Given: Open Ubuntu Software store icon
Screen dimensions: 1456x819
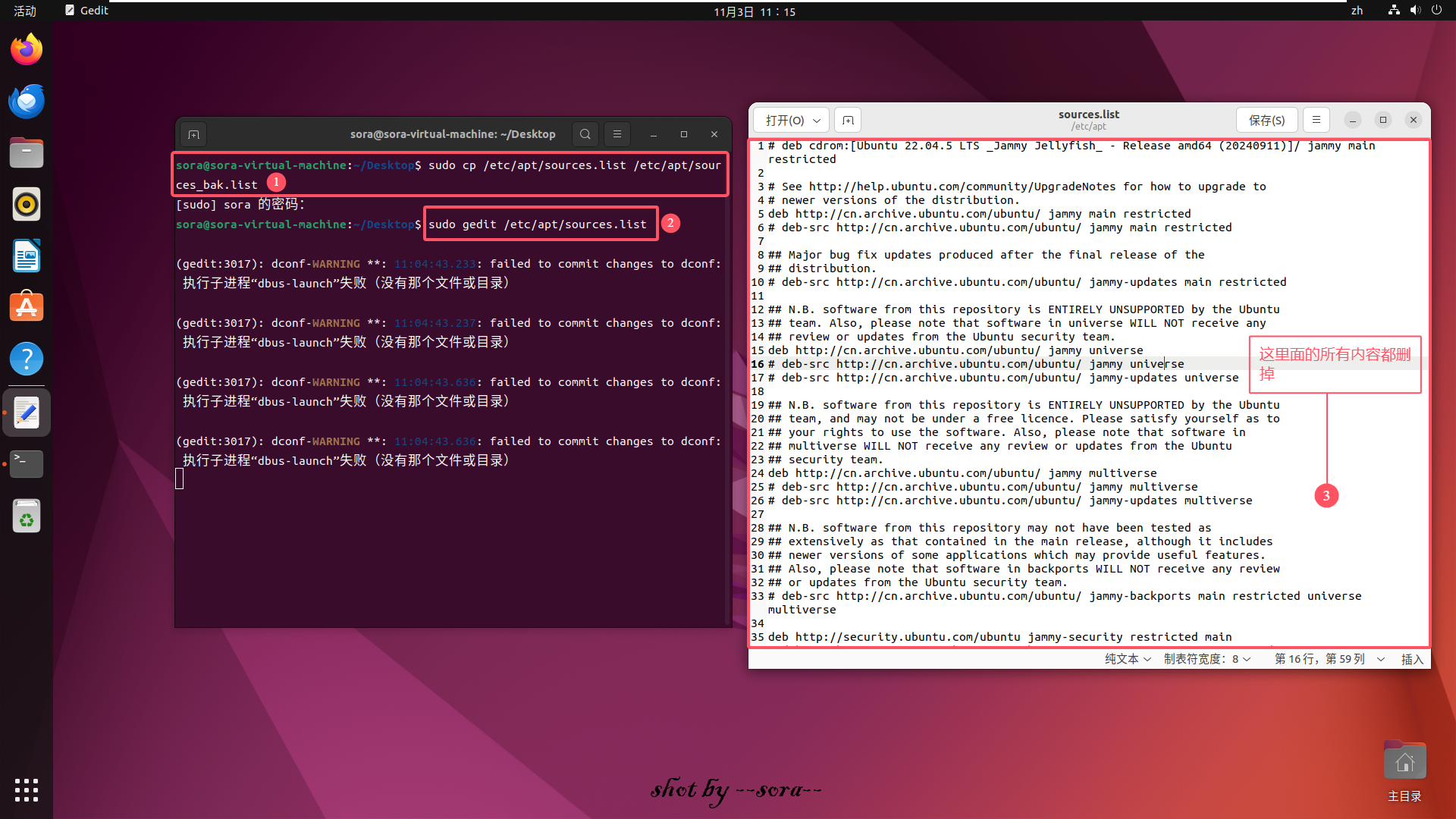Looking at the screenshot, I should click(x=27, y=308).
